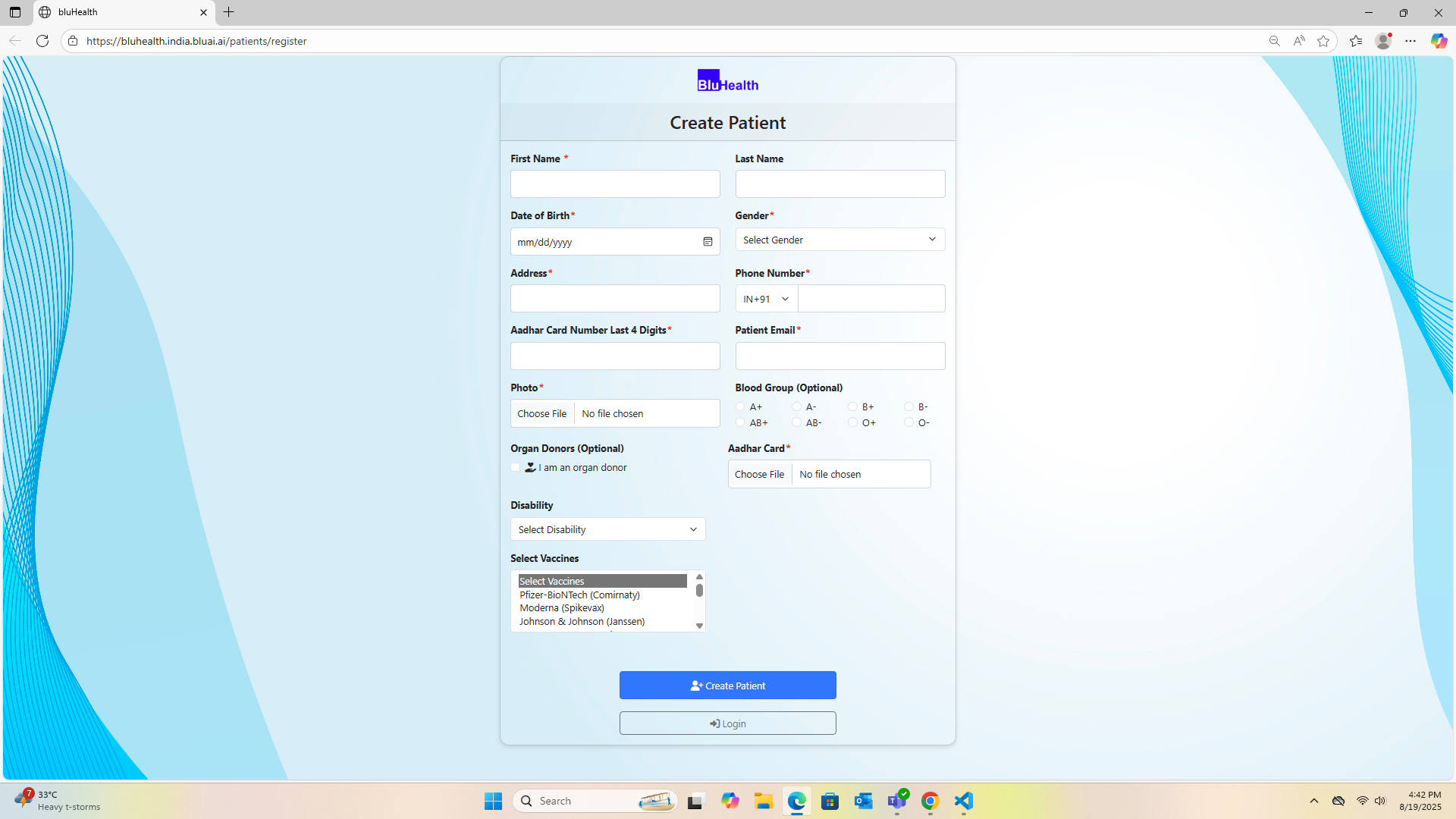1456x819 pixels.
Task: Open the Copilot sidebar icon
Action: pyautogui.click(x=1439, y=41)
